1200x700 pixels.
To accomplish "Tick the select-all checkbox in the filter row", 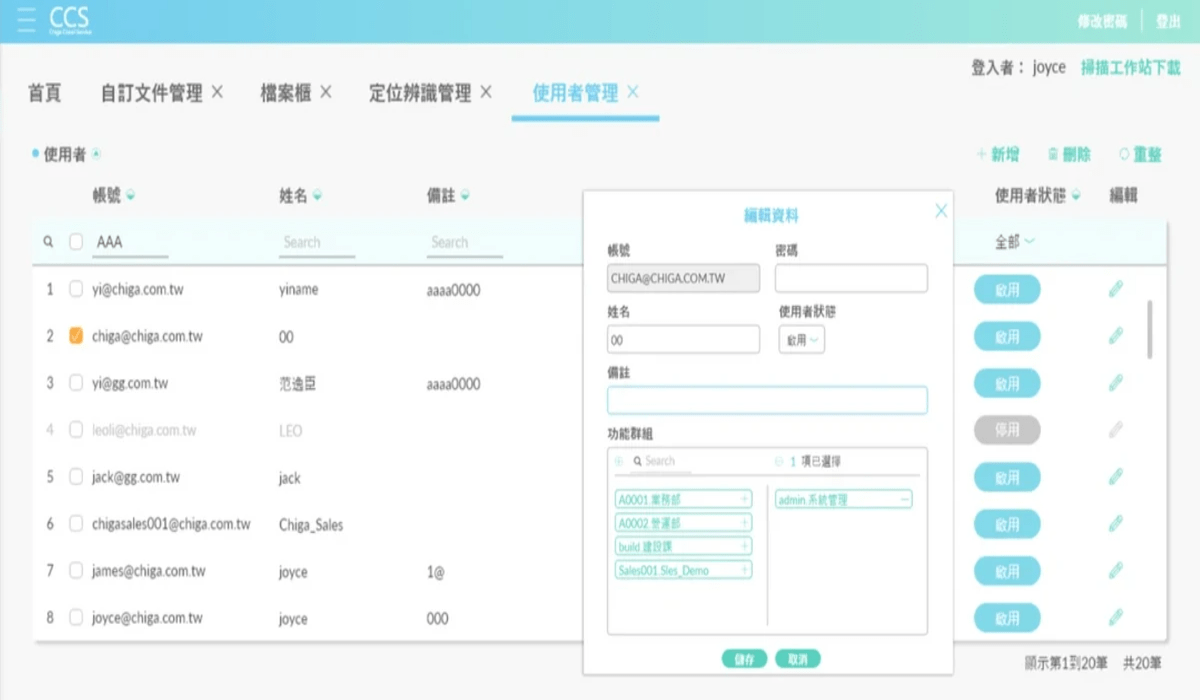I will tap(76, 242).
